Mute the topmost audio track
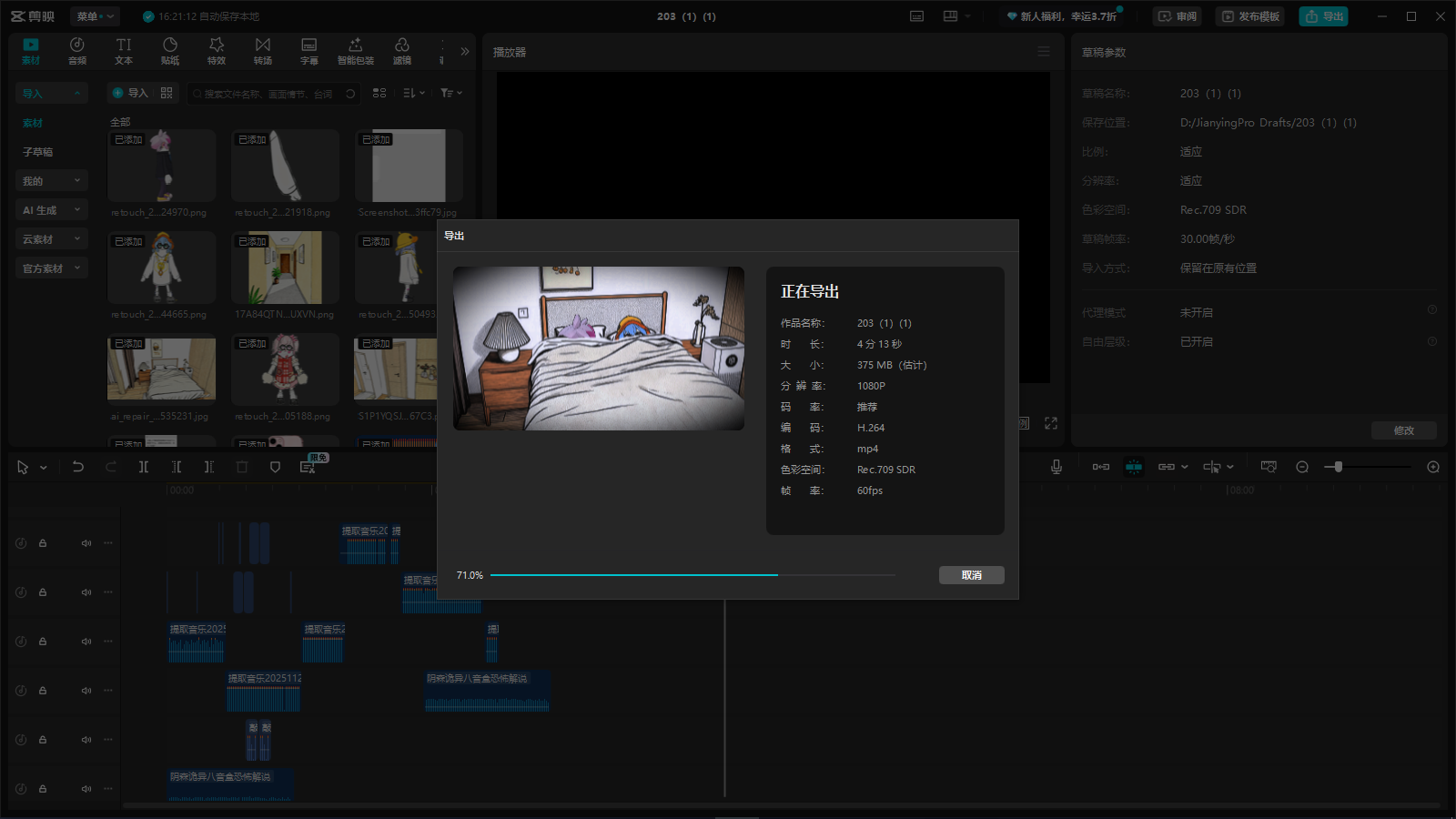 pyautogui.click(x=86, y=543)
